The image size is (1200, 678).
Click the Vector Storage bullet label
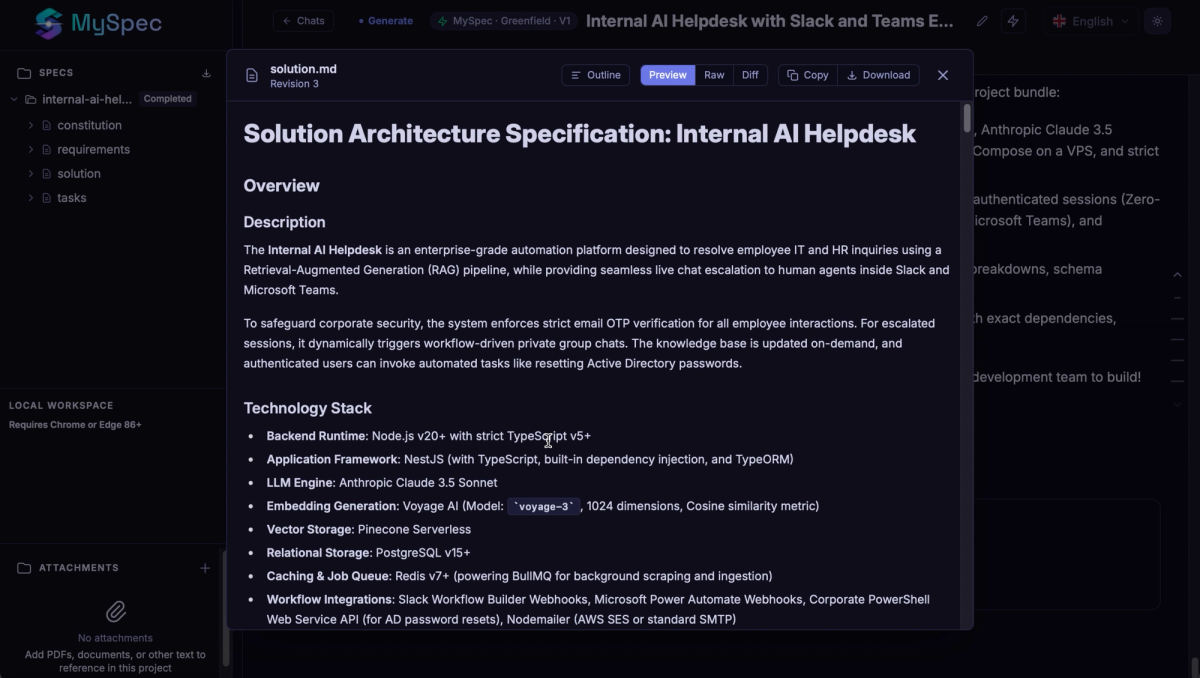pos(310,530)
